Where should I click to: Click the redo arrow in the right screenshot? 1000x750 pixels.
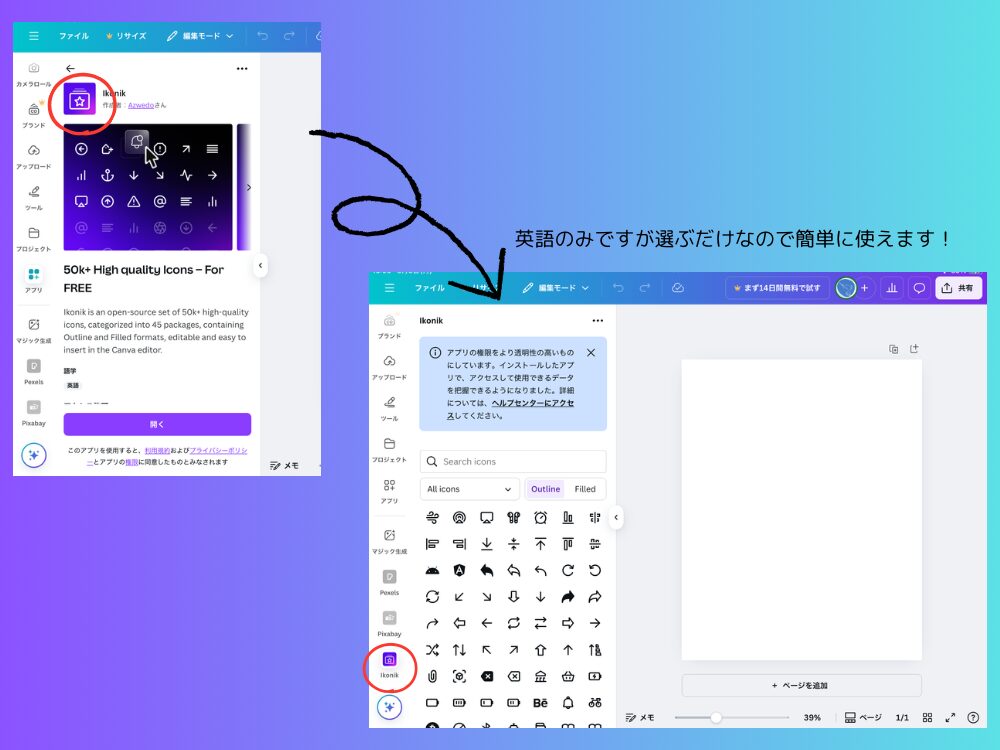coord(645,288)
